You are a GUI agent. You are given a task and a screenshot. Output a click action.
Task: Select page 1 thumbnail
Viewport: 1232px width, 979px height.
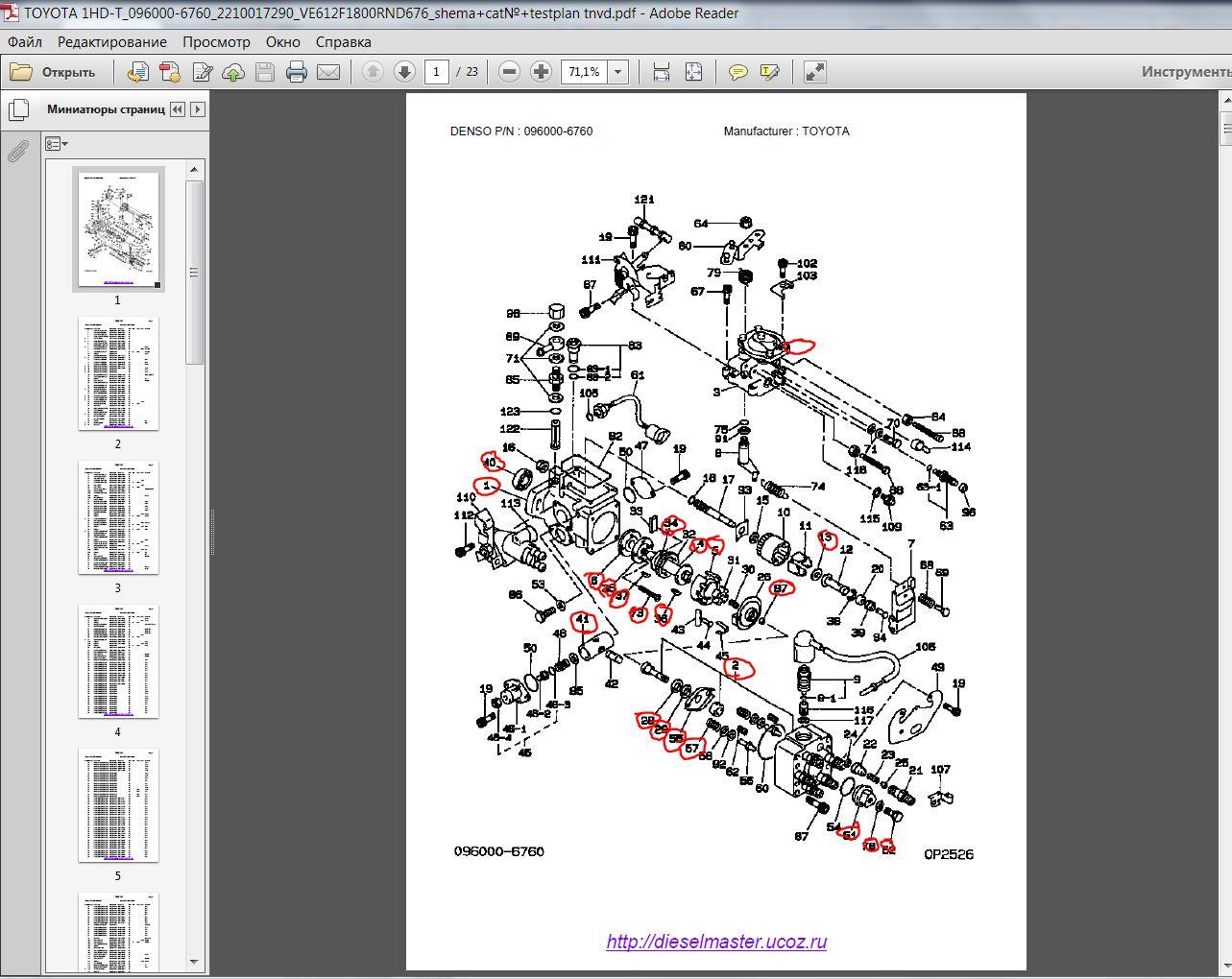(119, 229)
